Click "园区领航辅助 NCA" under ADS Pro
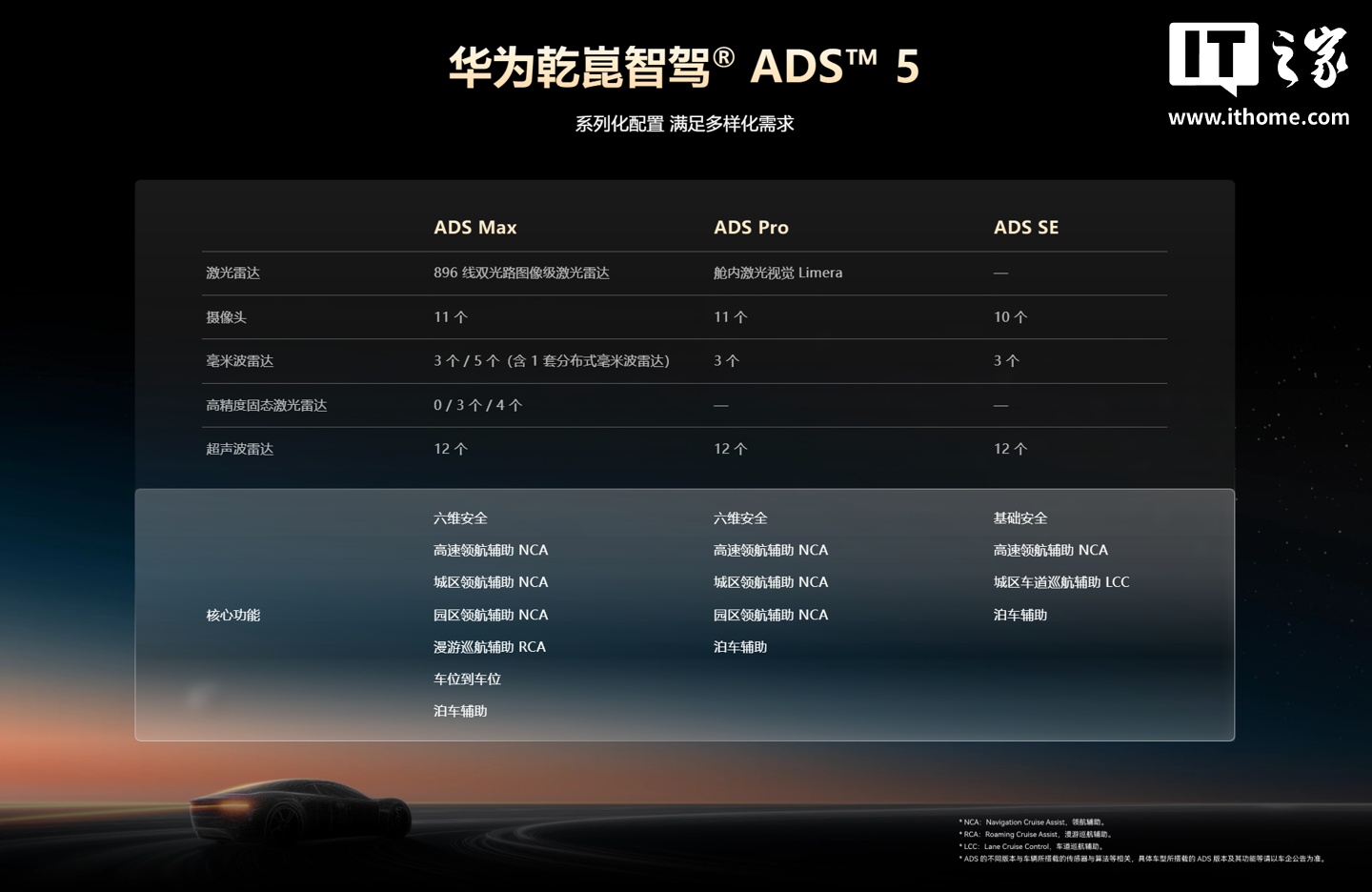Screen dimensions: 1372x892 pyautogui.click(x=771, y=616)
